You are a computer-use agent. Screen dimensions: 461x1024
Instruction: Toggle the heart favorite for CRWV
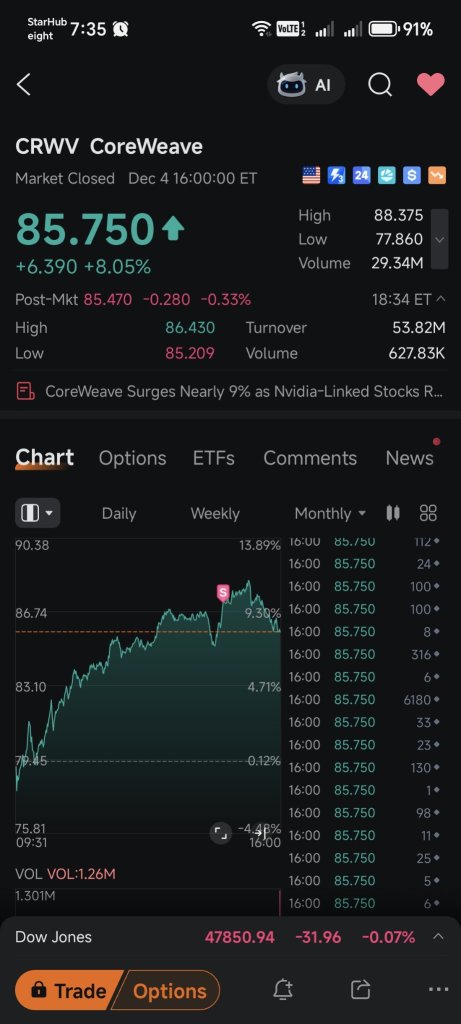[x=431, y=84]
